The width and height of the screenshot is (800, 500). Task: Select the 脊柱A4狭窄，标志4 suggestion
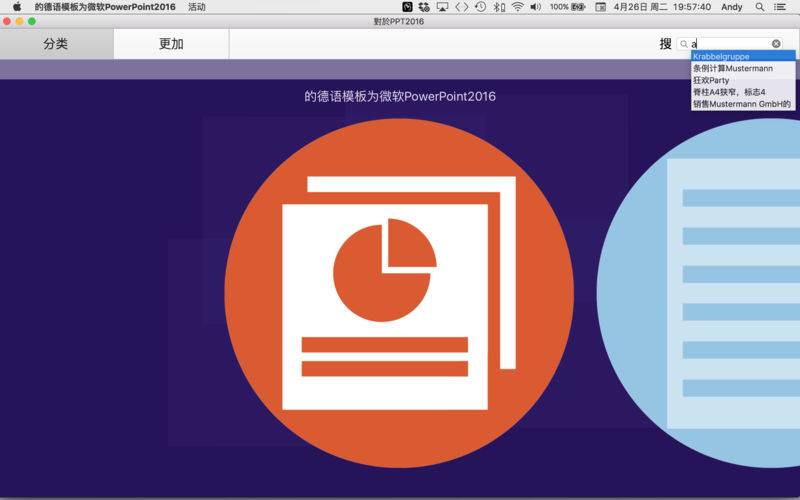tap(743, 92)
